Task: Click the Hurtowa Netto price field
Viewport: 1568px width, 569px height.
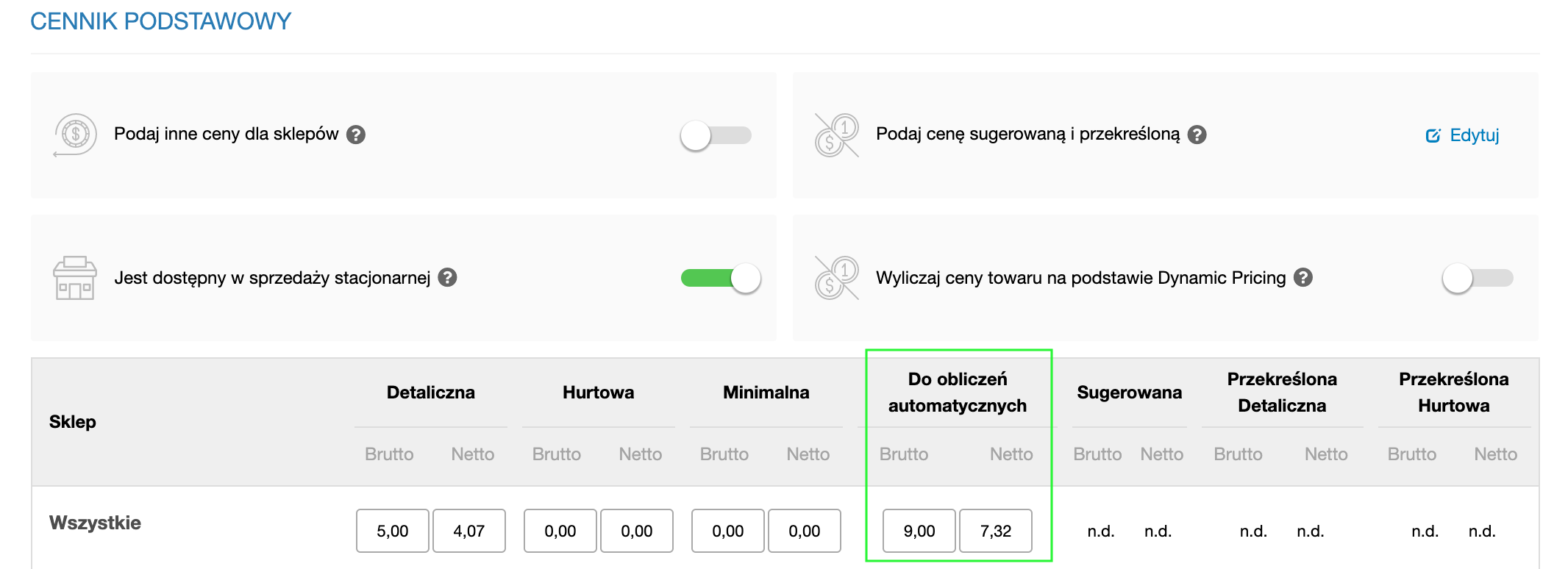Action: [x=637, y=531]
